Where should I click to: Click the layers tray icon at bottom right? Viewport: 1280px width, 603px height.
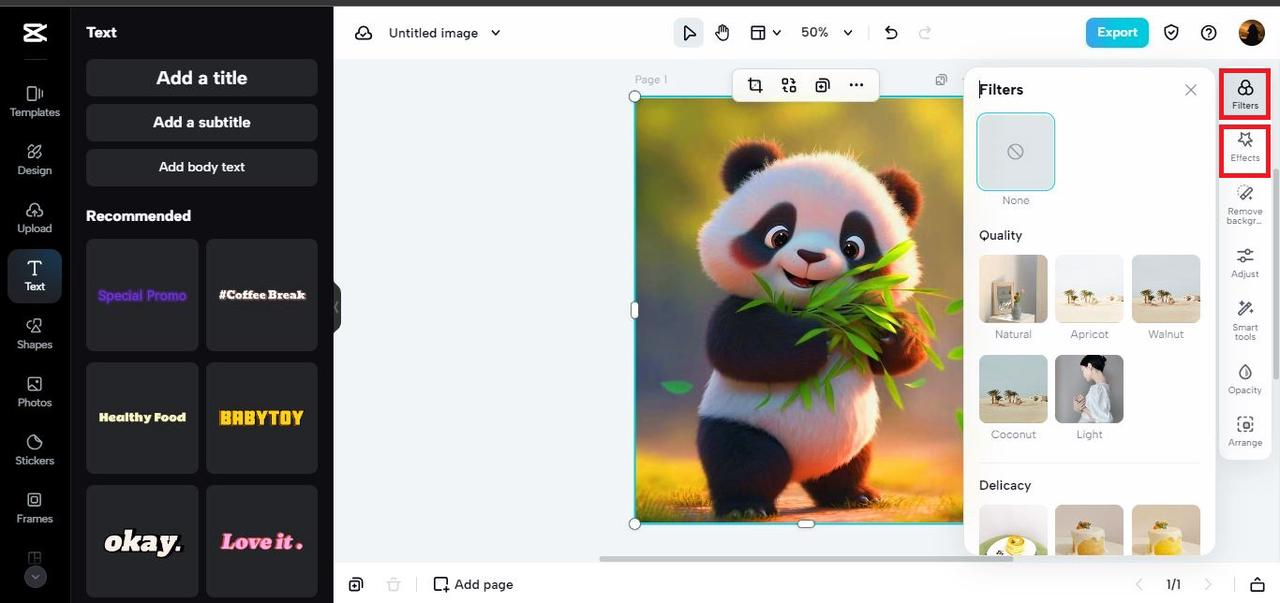coord(1257,585)
